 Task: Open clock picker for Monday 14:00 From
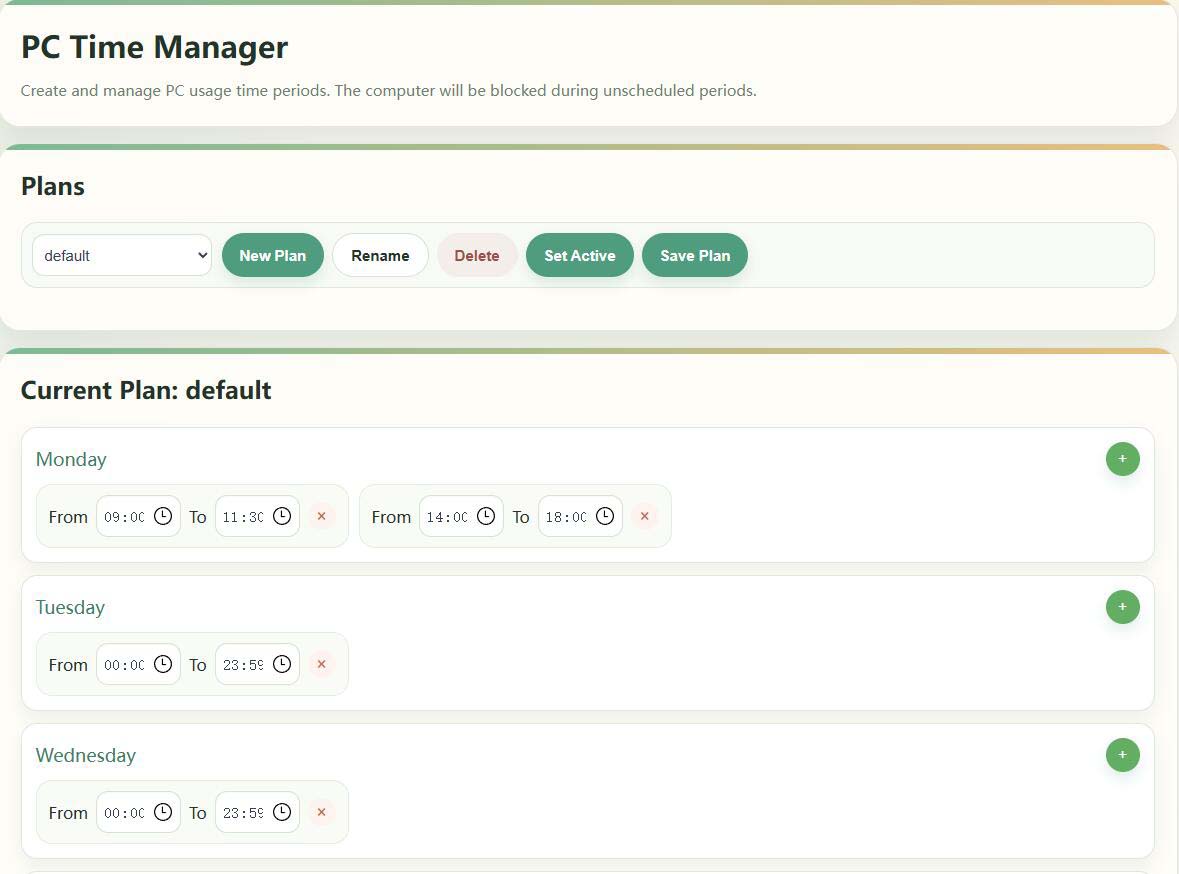click(486, 516)
